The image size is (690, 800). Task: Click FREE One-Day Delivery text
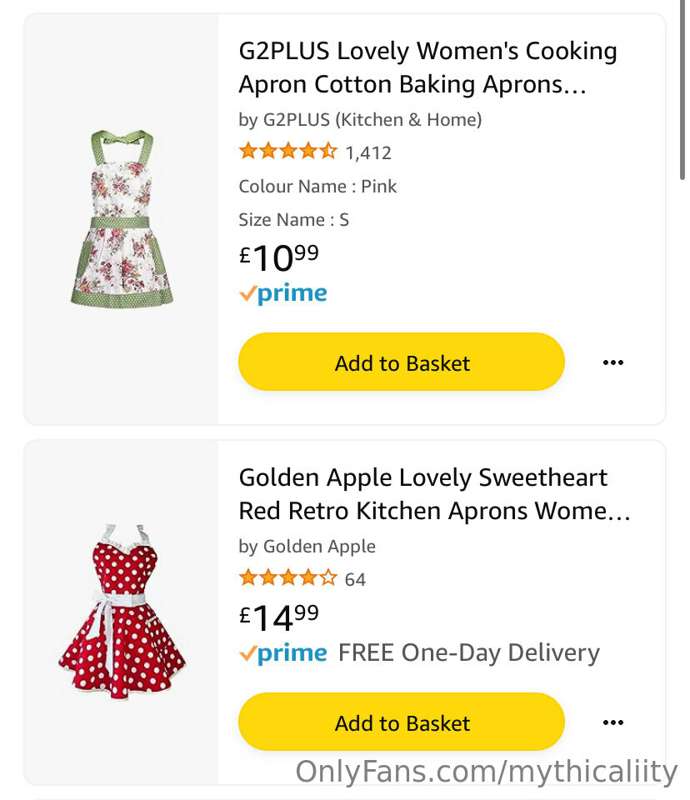[x=469, y=653]
